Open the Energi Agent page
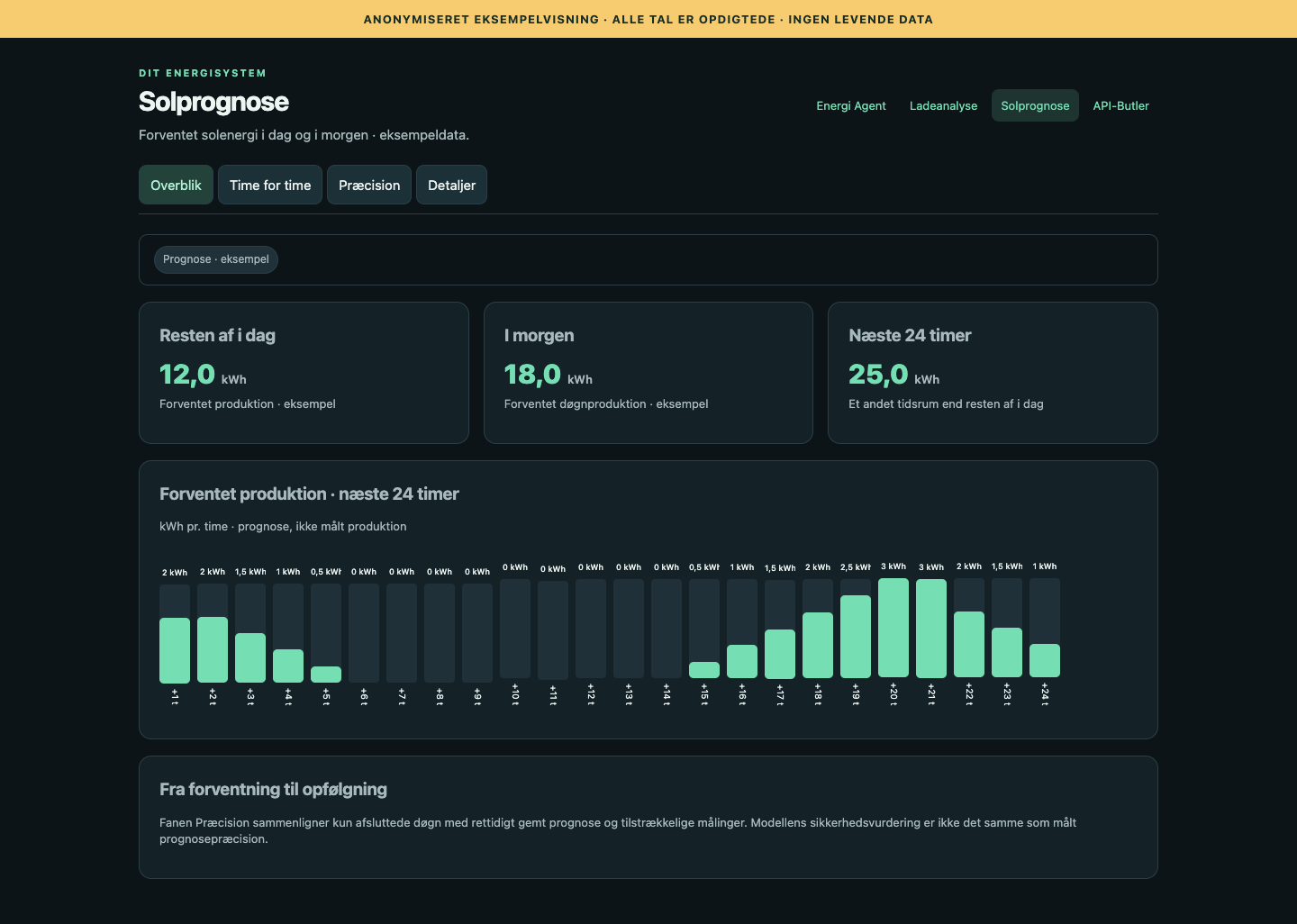1297x924 pixels. pos(851,105)
